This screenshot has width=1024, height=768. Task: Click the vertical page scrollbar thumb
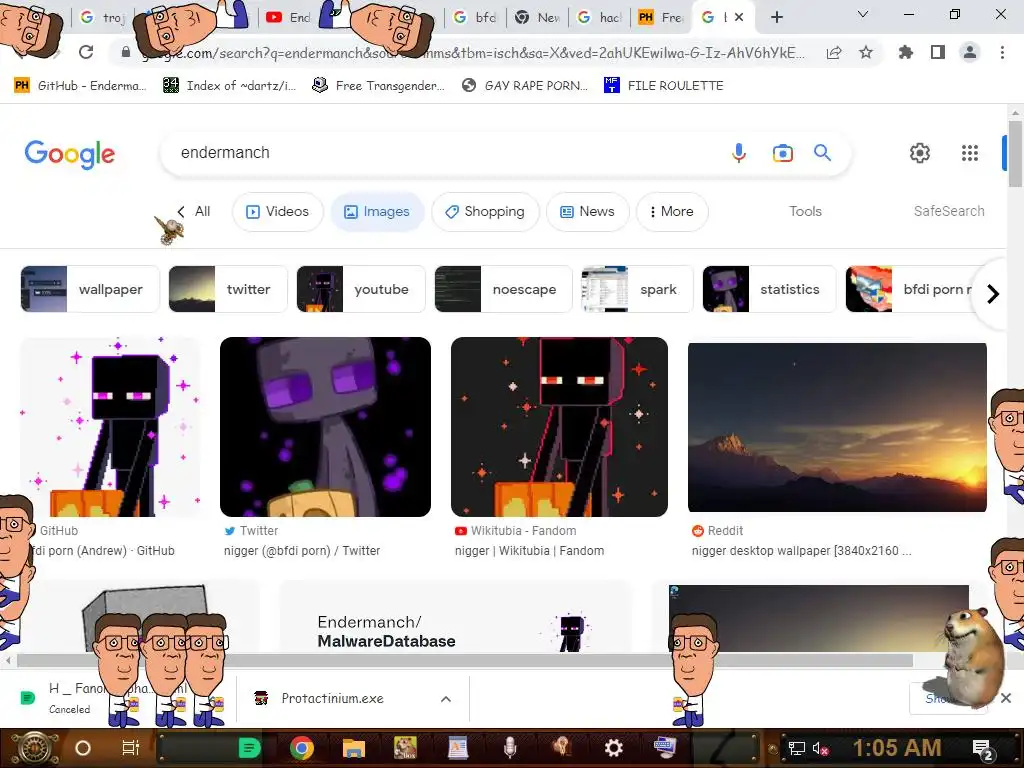click(x=1016, y=153)
